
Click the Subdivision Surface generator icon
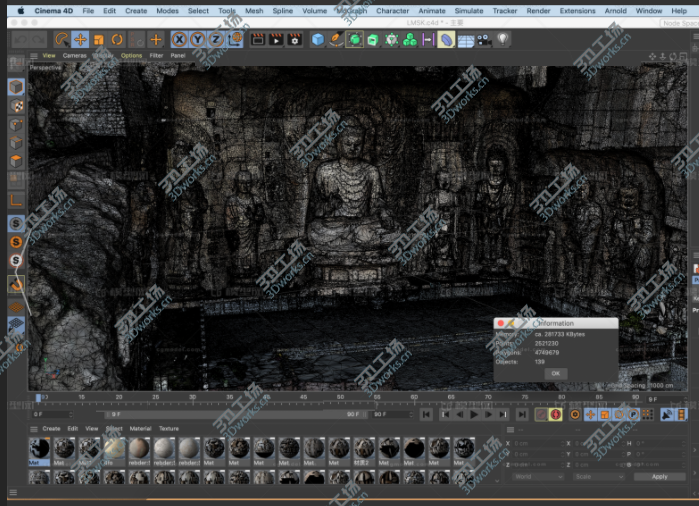click(x=355, y=40)
